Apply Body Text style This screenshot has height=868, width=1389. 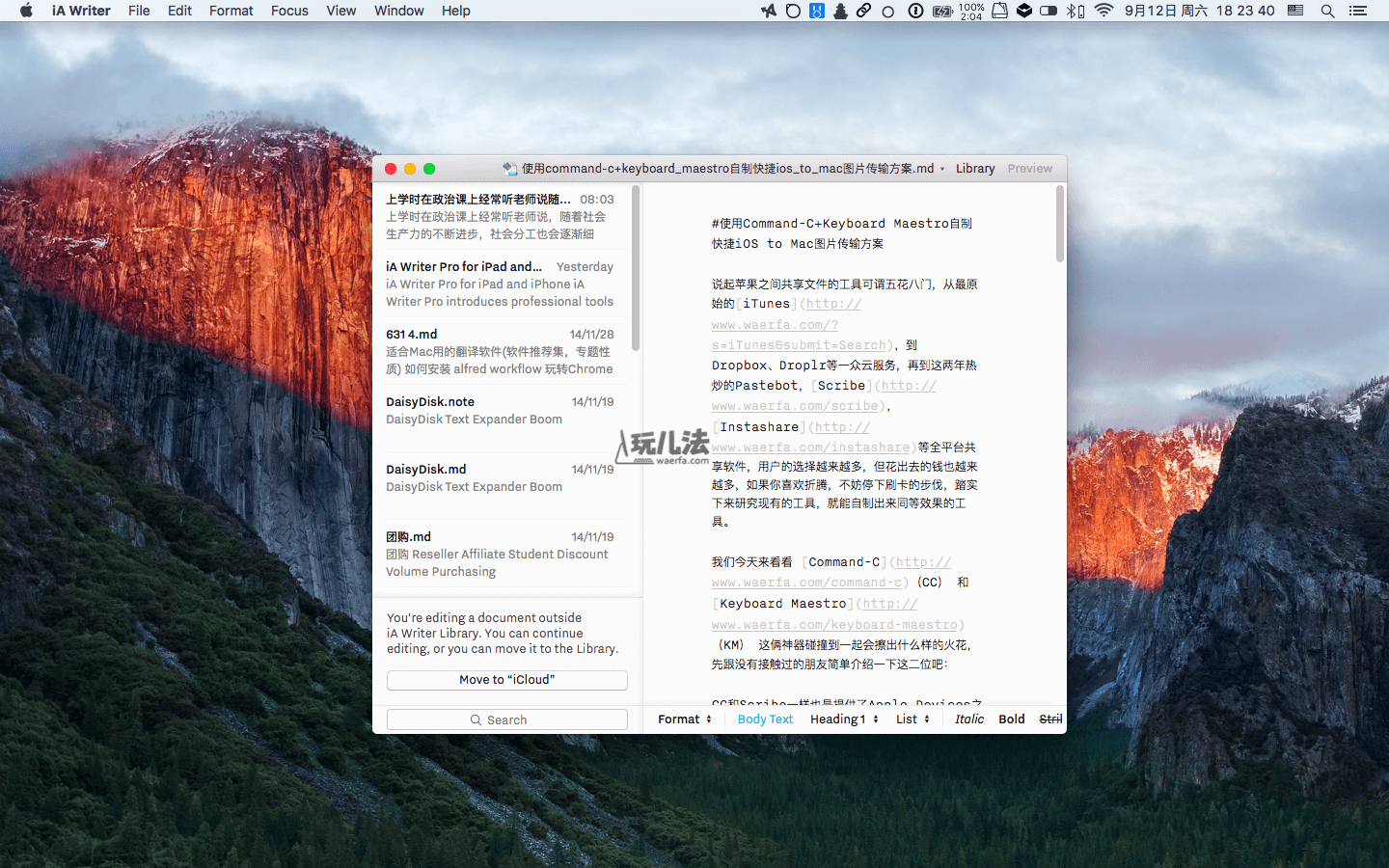coord(765,719)
